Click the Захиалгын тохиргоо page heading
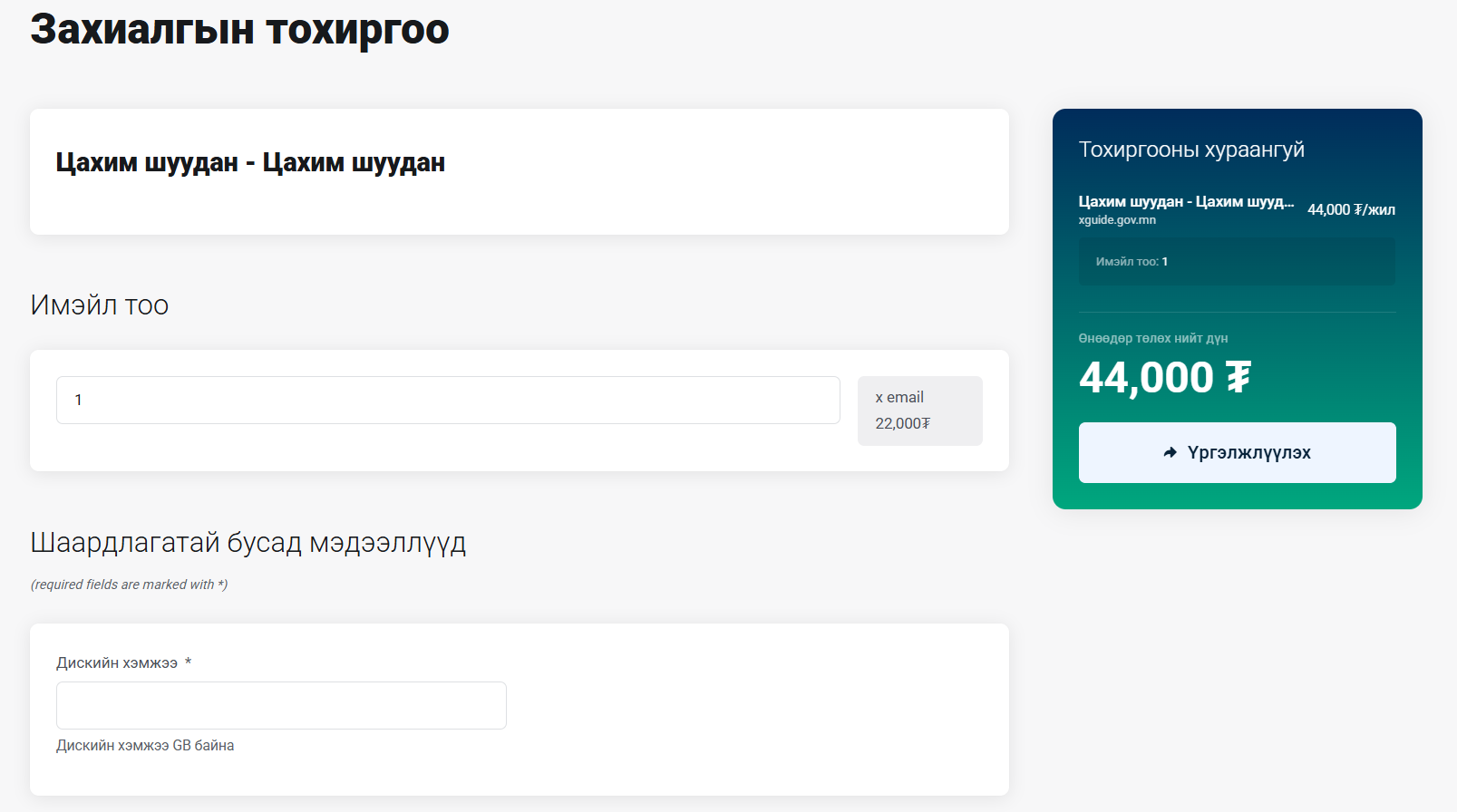Image resolution: width=1457 pixels, height=812 pixels. click(239, 29)
